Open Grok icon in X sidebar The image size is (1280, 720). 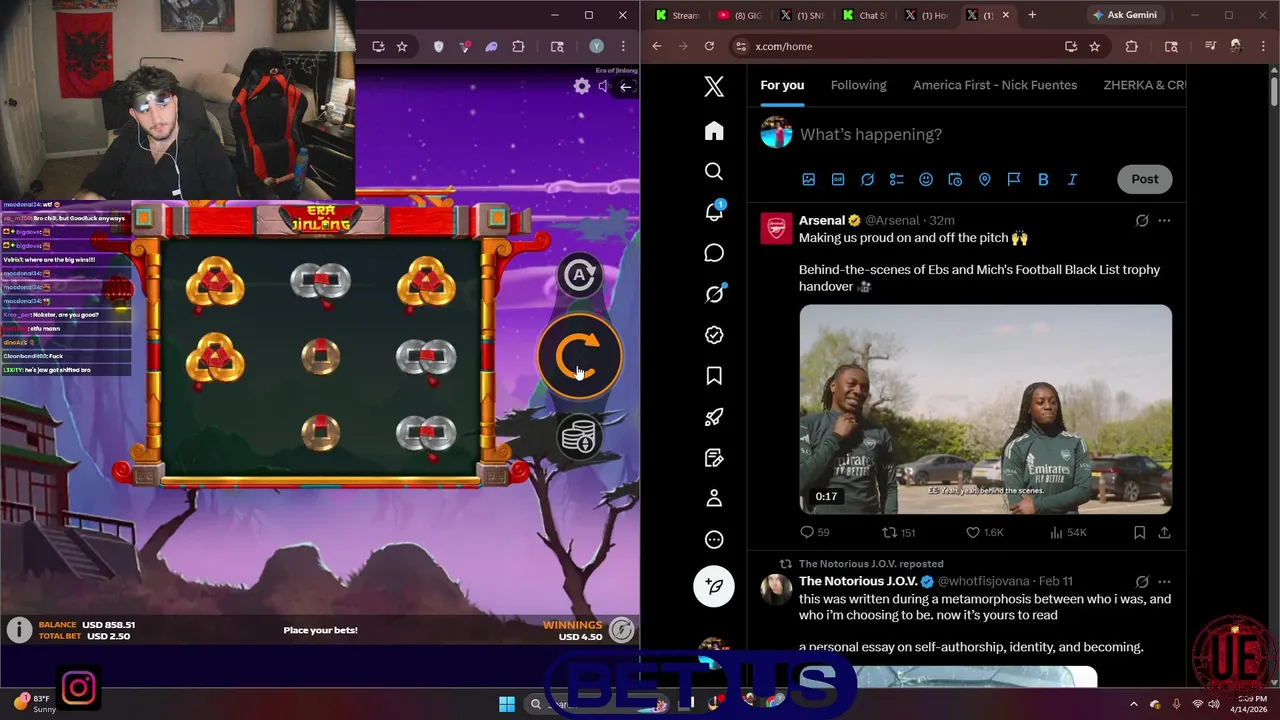coord(714,294)
